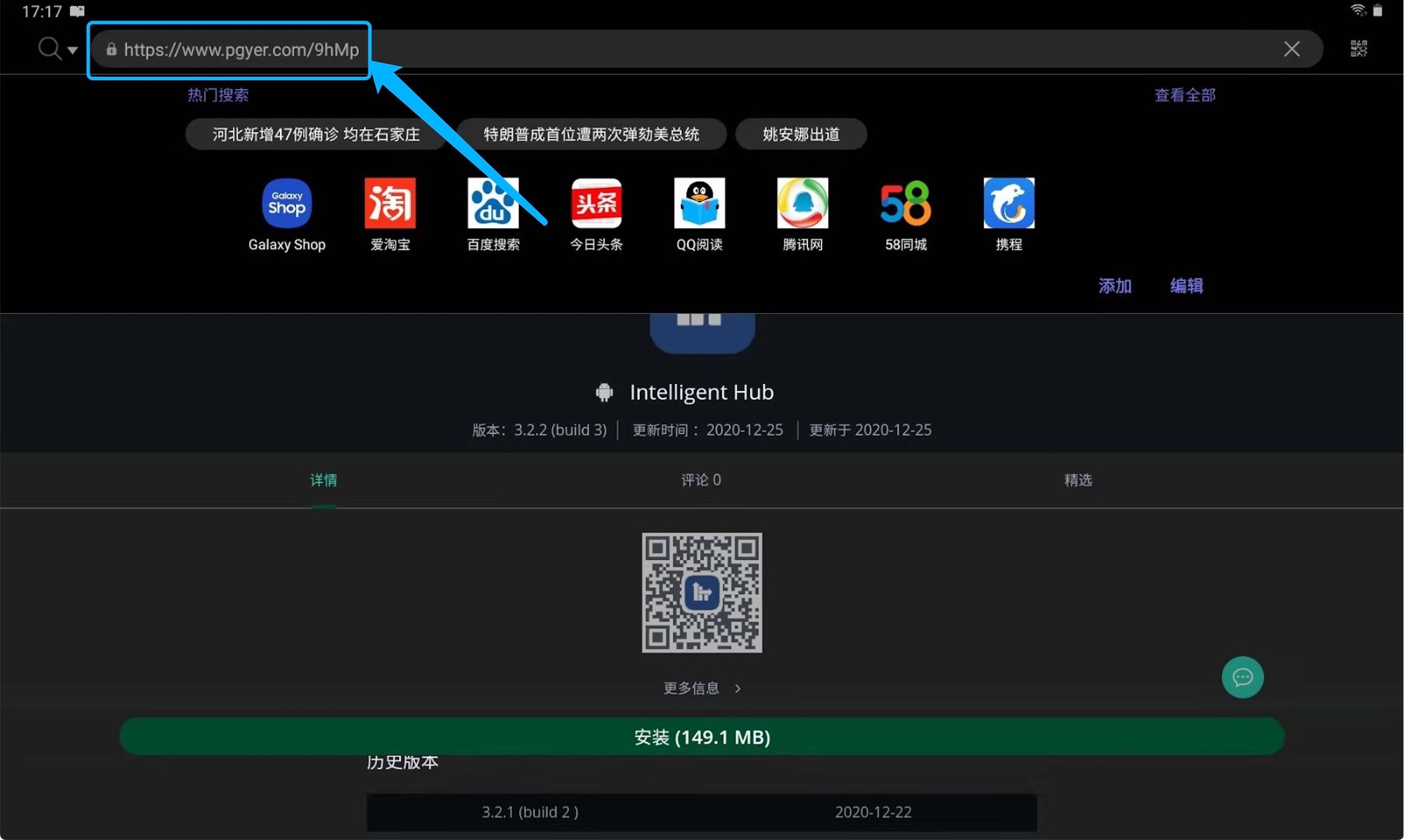The height and width of the screenshot is (840, 1404).
Task: Open the green chat bubble button
Action: tap(1242, 677)
